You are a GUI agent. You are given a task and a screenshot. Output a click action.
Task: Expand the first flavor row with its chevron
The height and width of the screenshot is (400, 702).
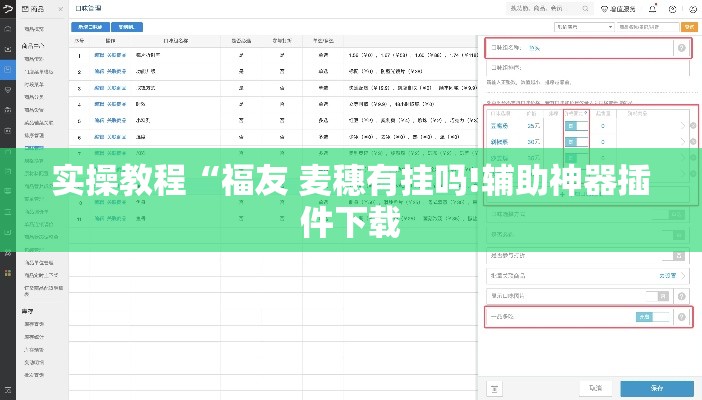tap(683, 126)
